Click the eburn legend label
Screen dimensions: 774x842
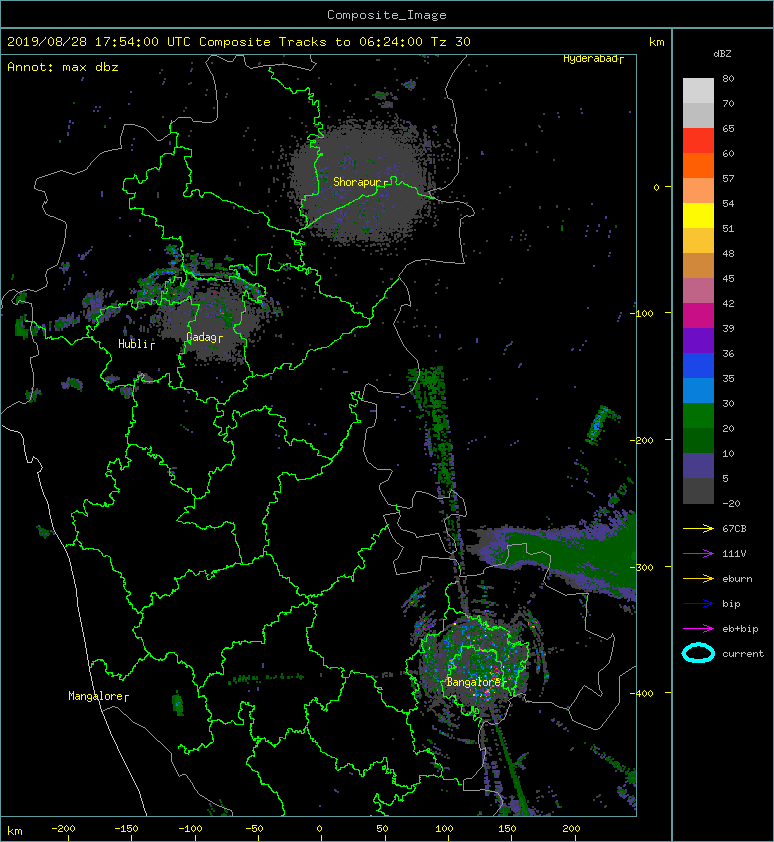pos(737,578)
